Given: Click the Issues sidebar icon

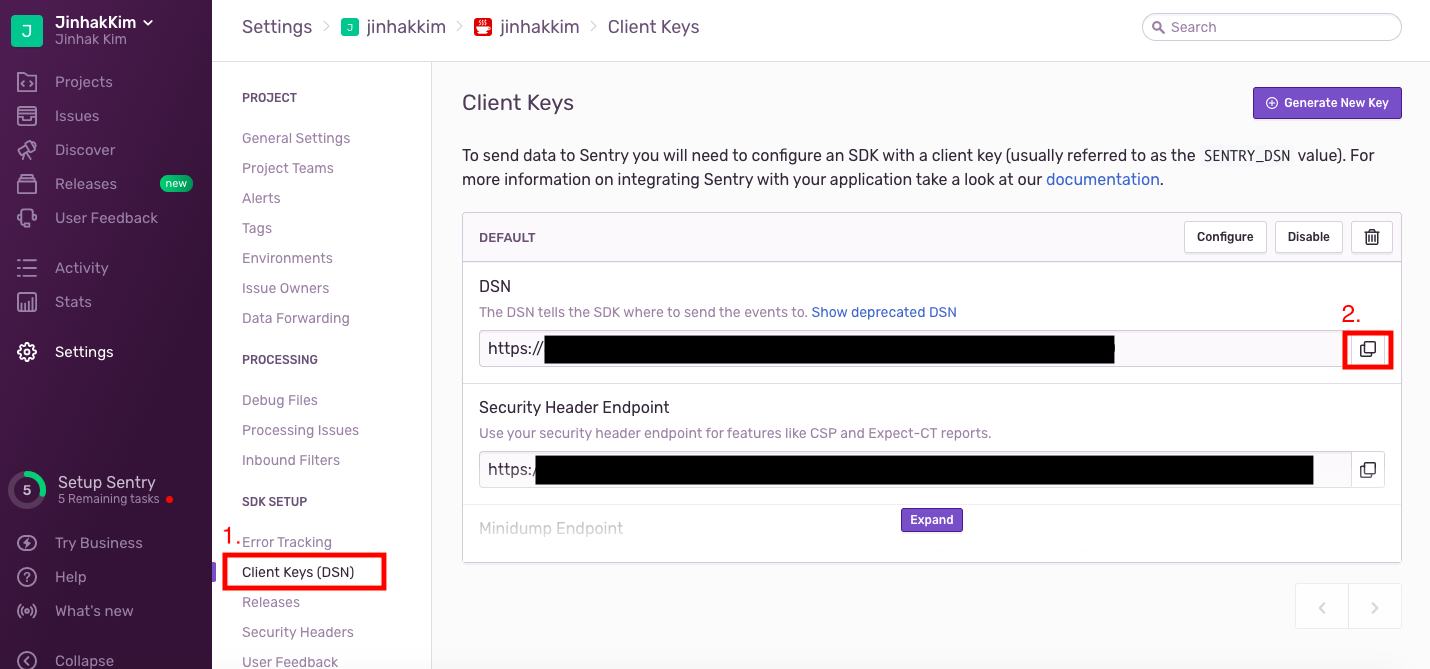Looking at the screenshot, I should coord(27,116).
